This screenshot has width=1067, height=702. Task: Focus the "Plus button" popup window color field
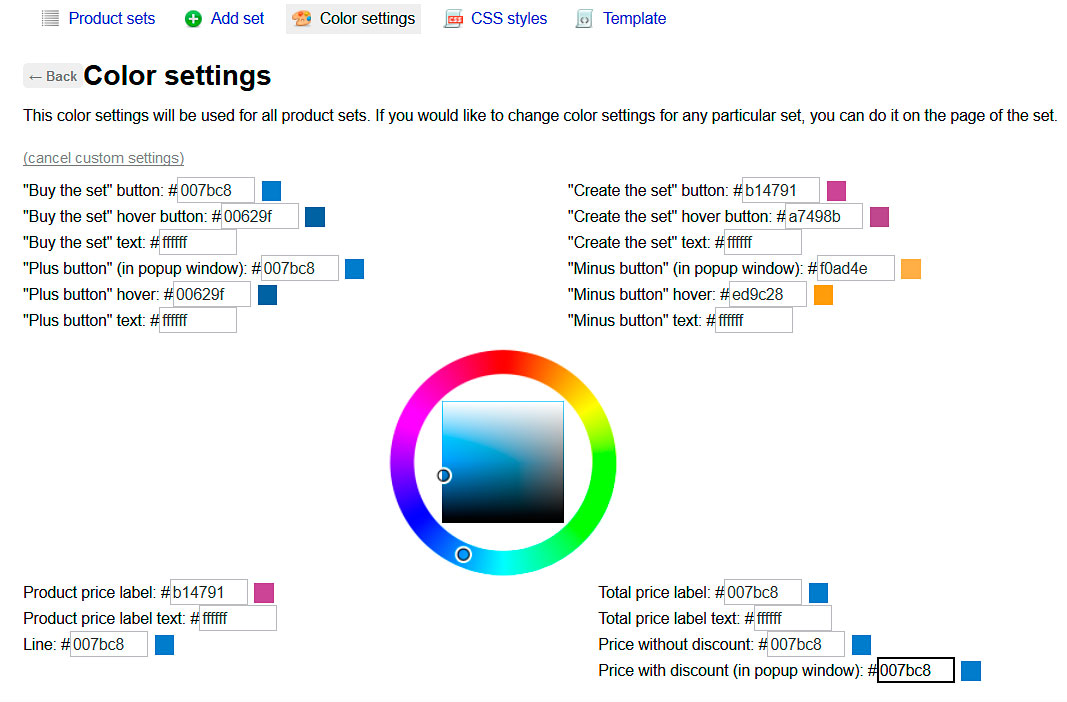coord(299,268)
